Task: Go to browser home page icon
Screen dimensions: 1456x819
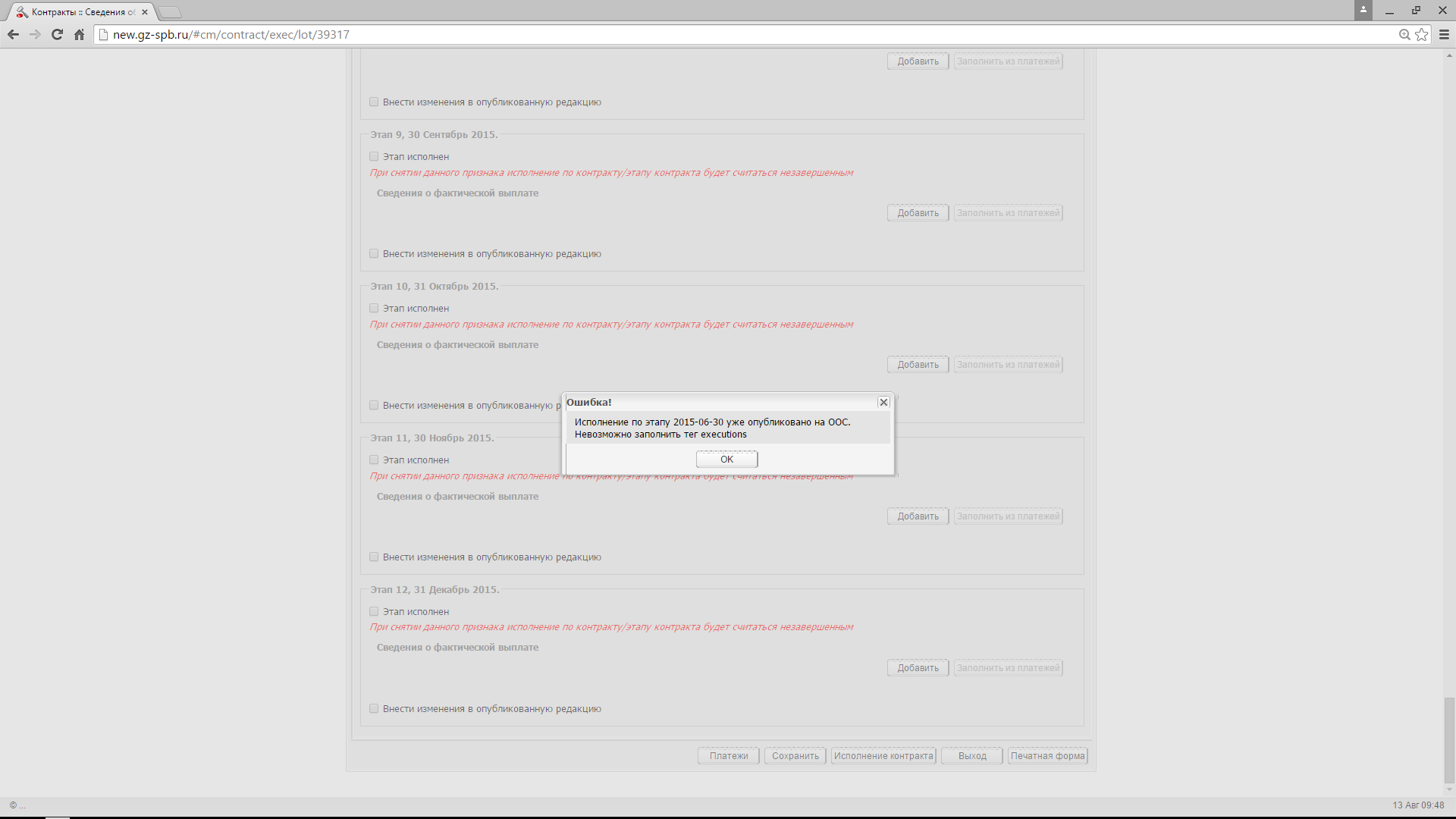Action: (x=79, y=35)
